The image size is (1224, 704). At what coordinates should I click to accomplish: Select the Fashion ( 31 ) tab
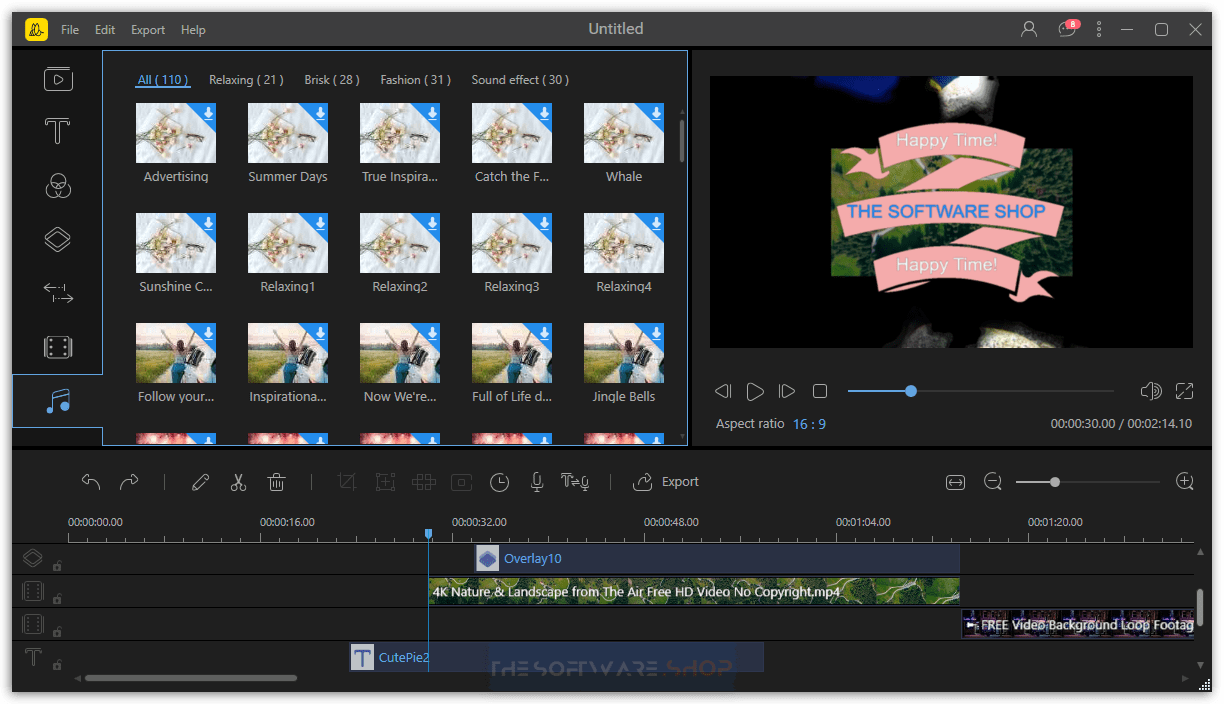click(415, 80)
